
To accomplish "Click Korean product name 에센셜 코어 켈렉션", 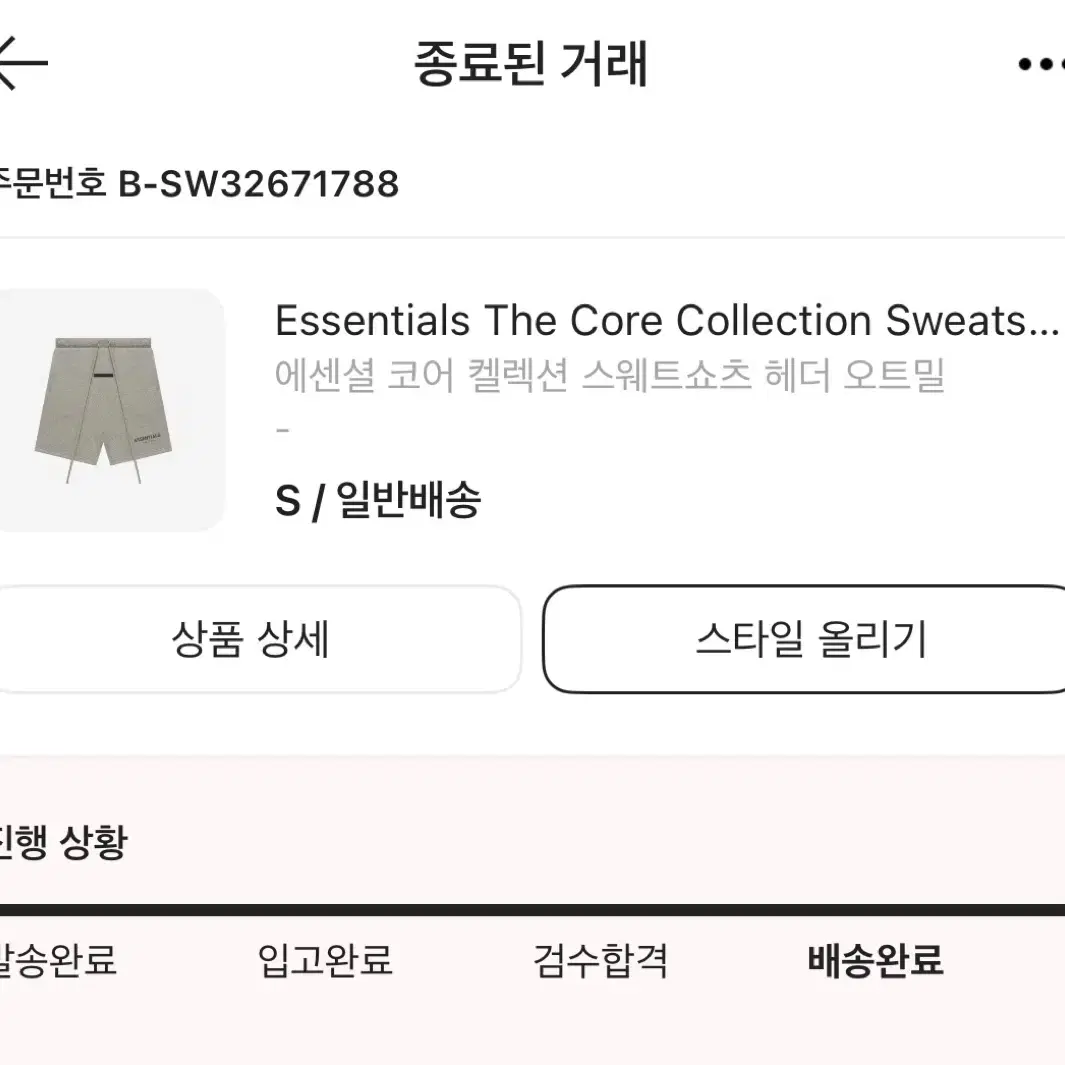I will coord(421,375).
